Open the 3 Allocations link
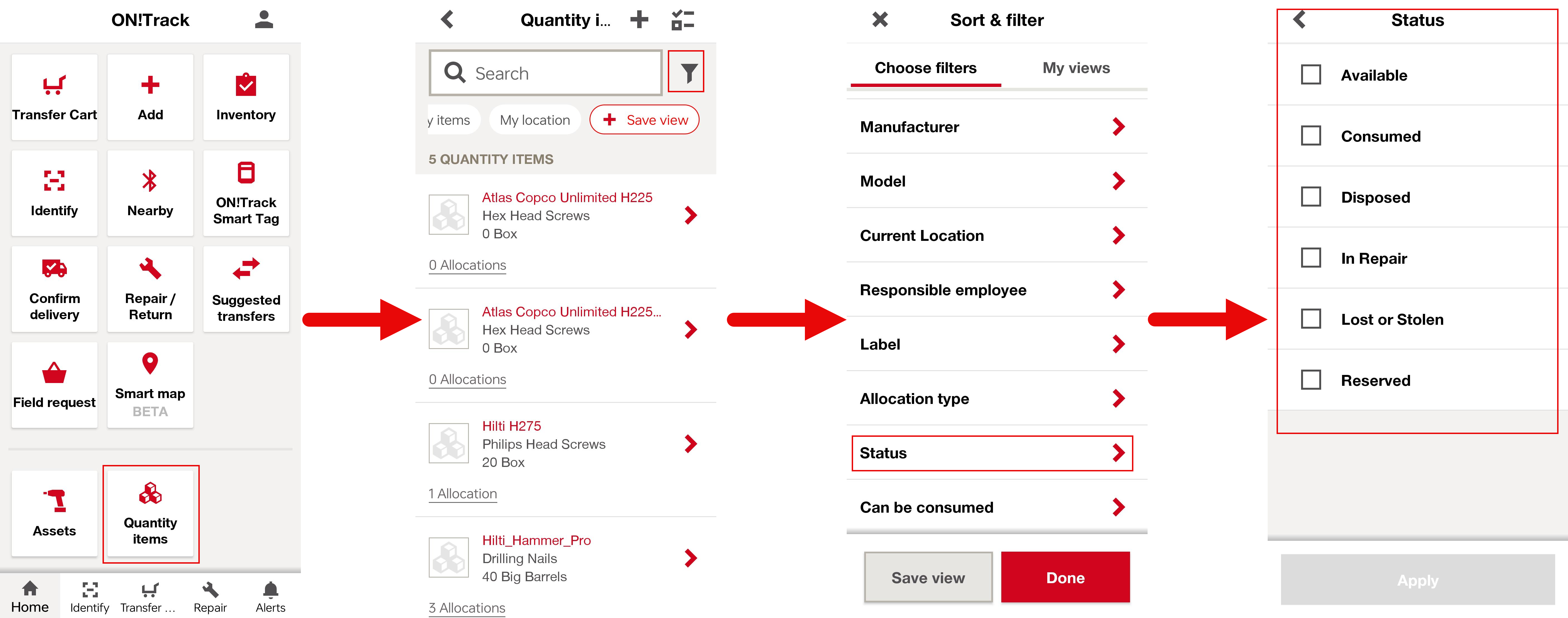 pos(467,608)
